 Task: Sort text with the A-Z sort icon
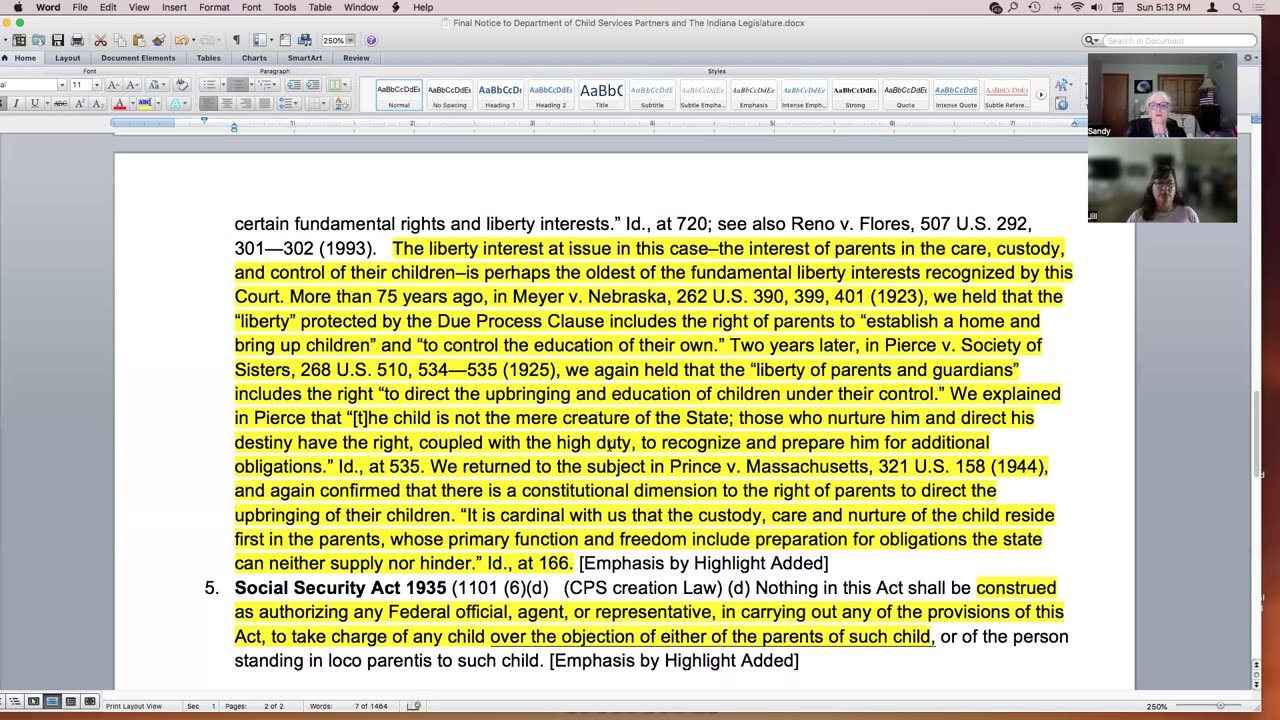(x=342, y=103)
